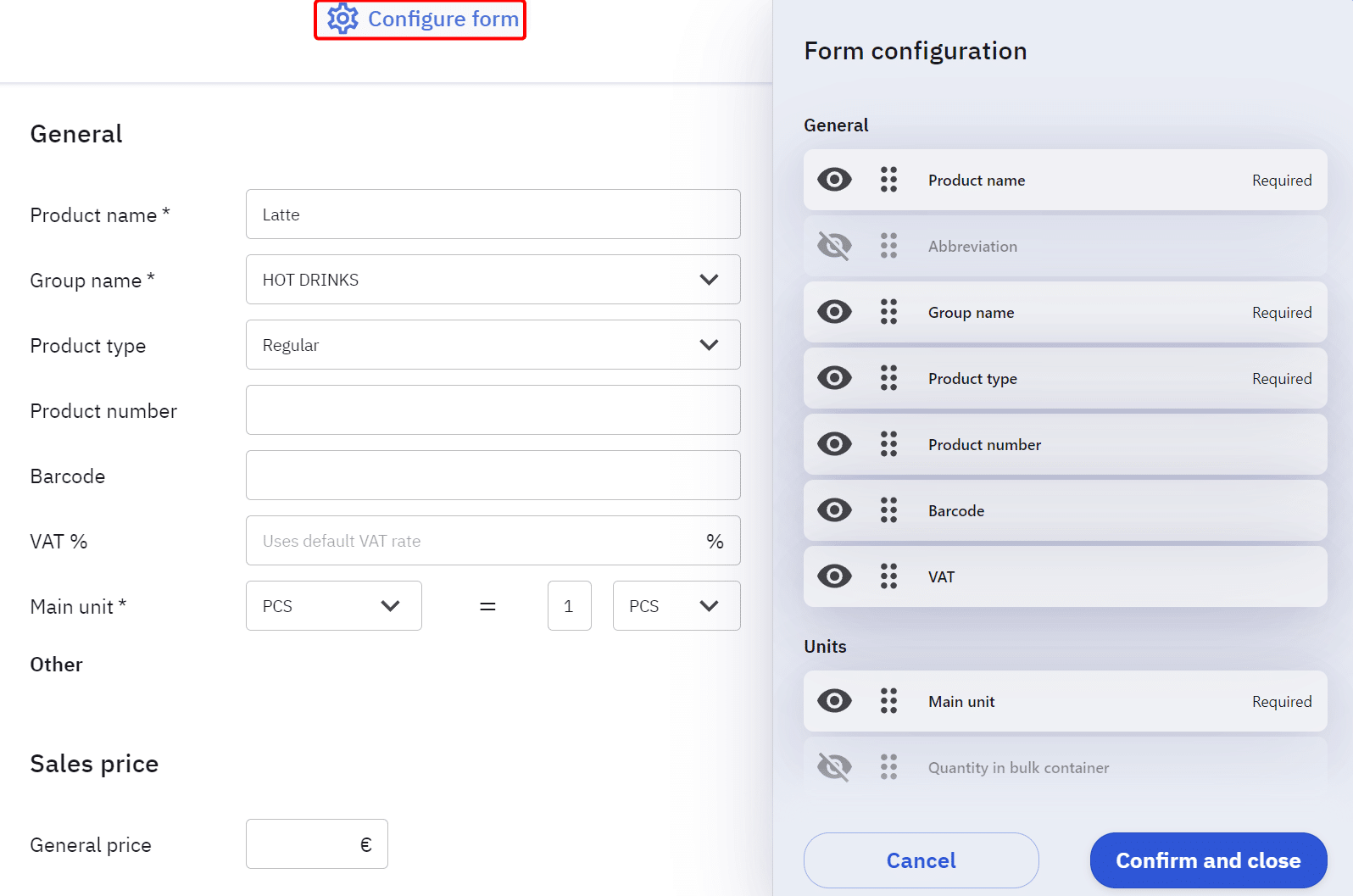The width and height of the screenshot is (1353, 896).
Task: Click the drag handle next to Product type
Action: tap(888, 378)
